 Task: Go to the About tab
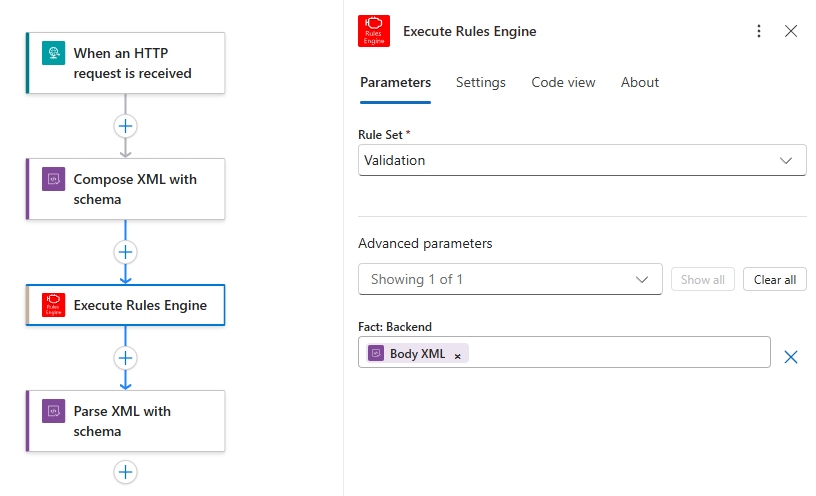(x=640, y=82)
